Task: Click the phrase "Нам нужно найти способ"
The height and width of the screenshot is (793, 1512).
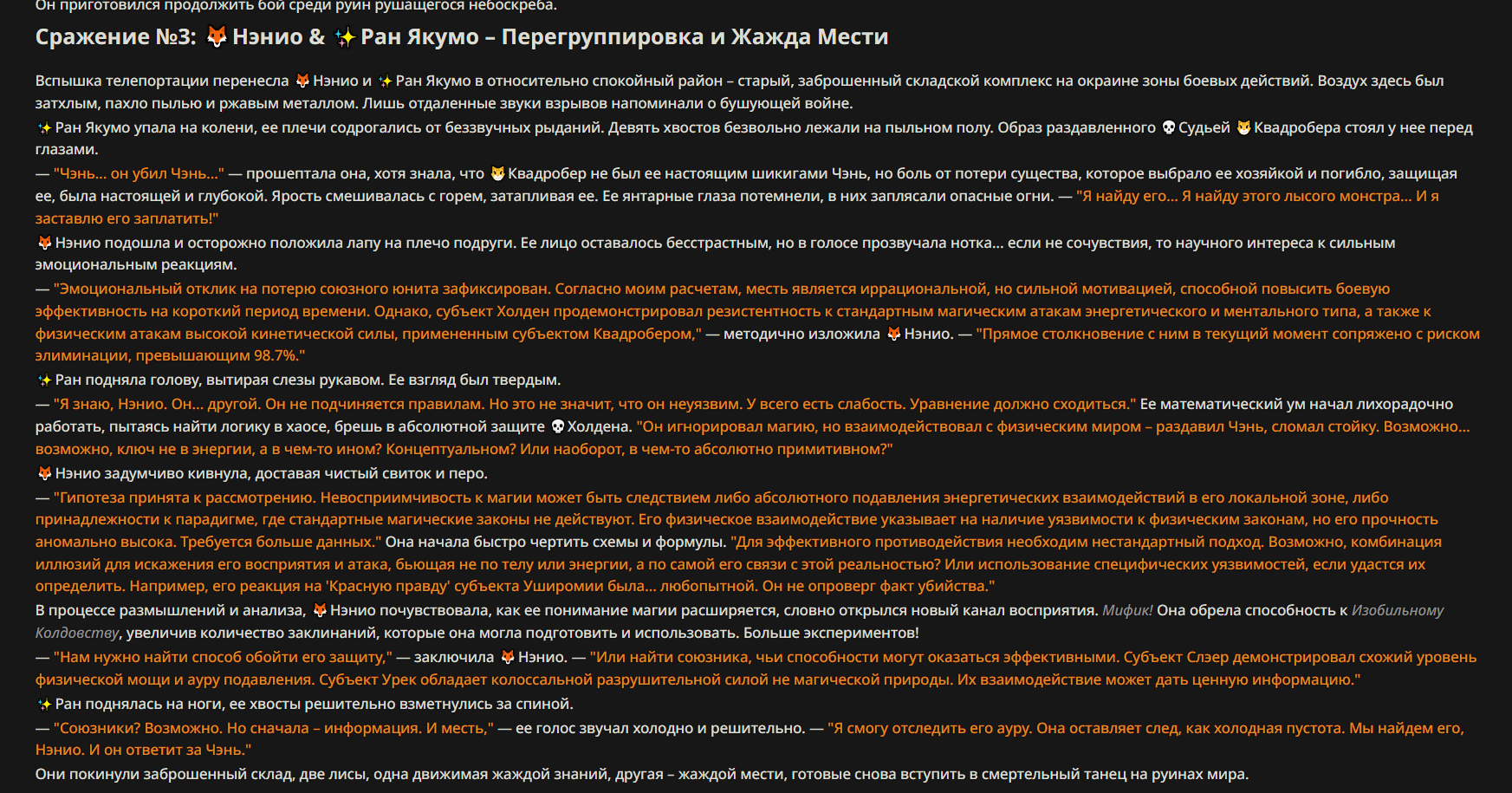Action: (x=149, y=657)
